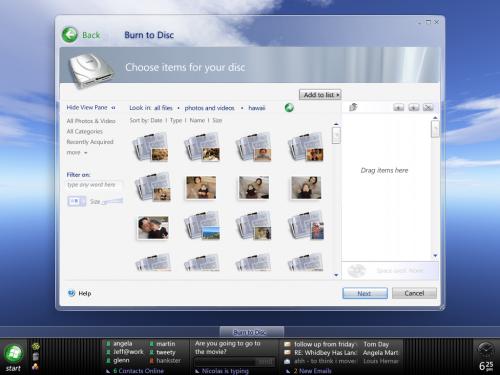This screenshot has height=375, width=500.
Task: Expand the 'Nicolas is typing' section
Action: (222, 371)
